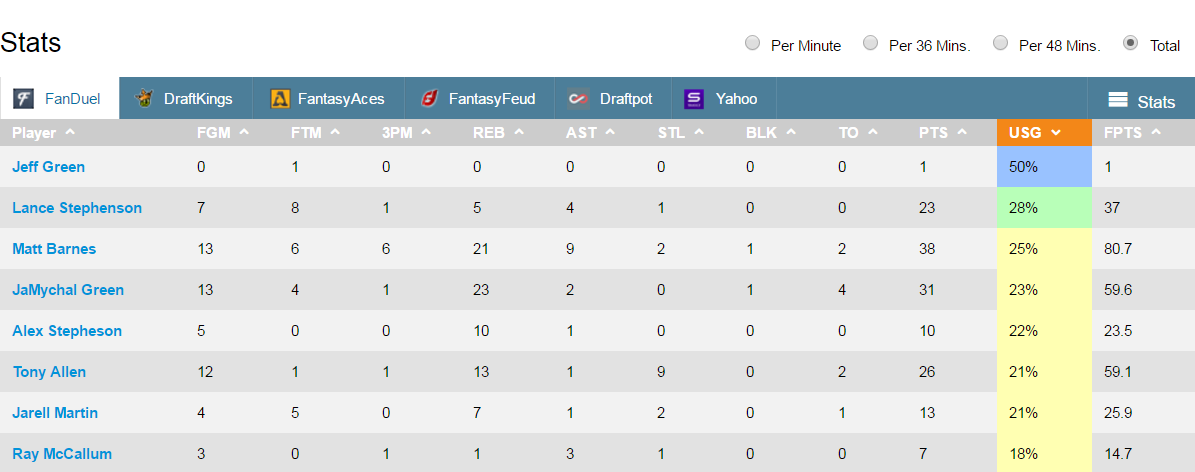Select the Total radio button
Screen dimensions: 1195x472
(1131, 43)
